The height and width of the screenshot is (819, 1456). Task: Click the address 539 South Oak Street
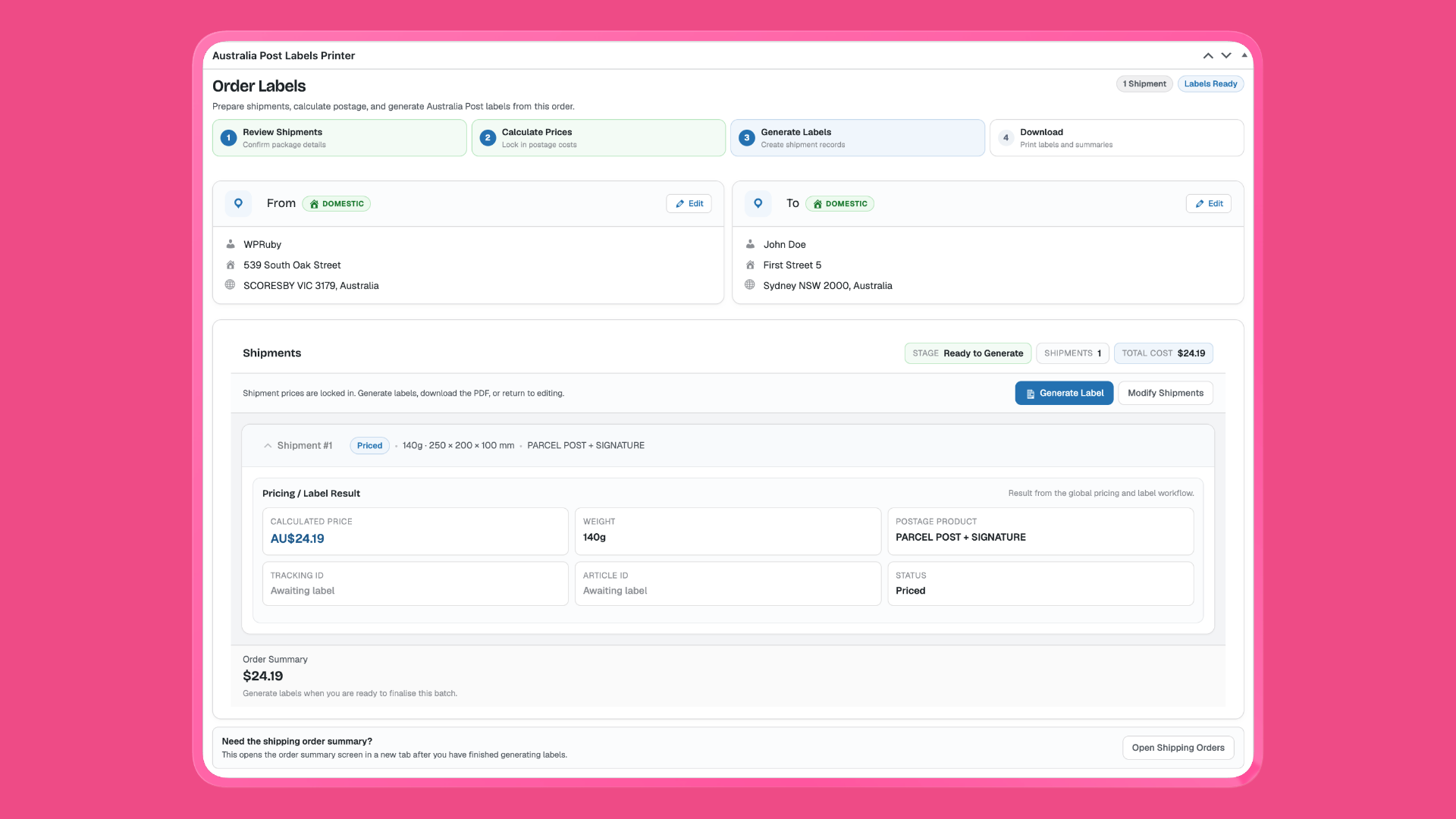(x=292, y=265)
